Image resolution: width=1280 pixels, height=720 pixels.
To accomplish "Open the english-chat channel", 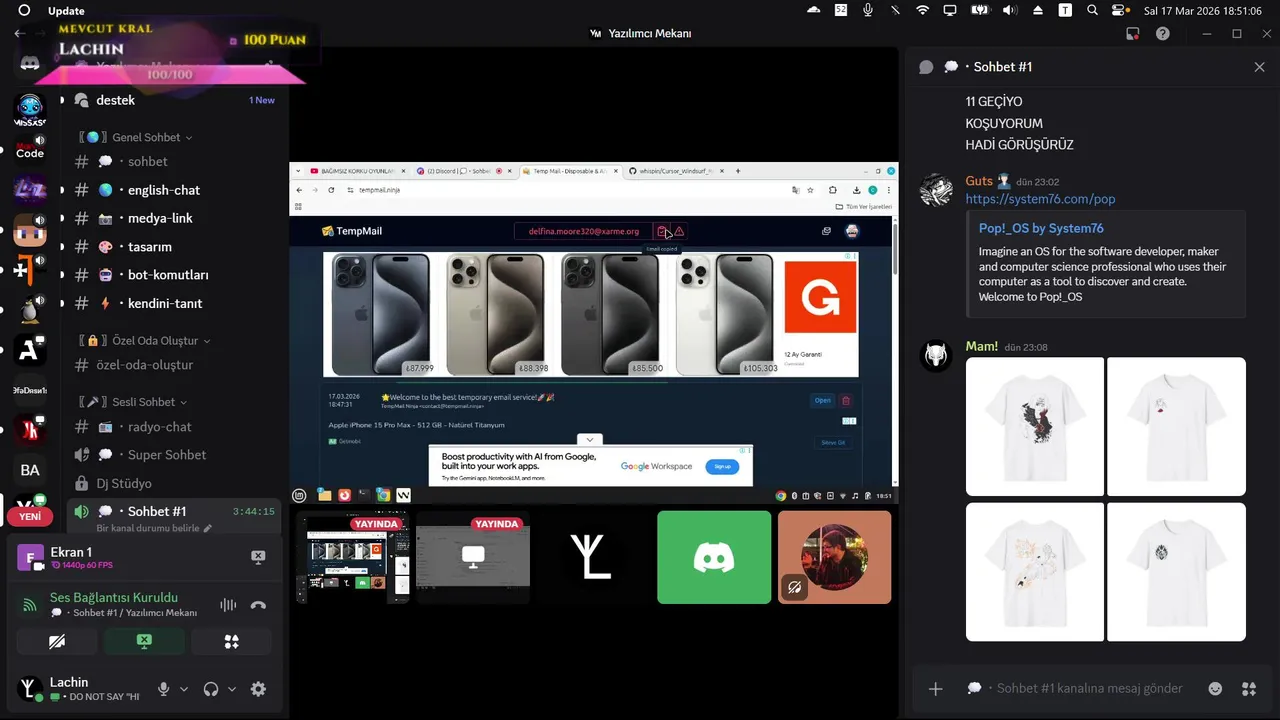I will pos(175,190).
